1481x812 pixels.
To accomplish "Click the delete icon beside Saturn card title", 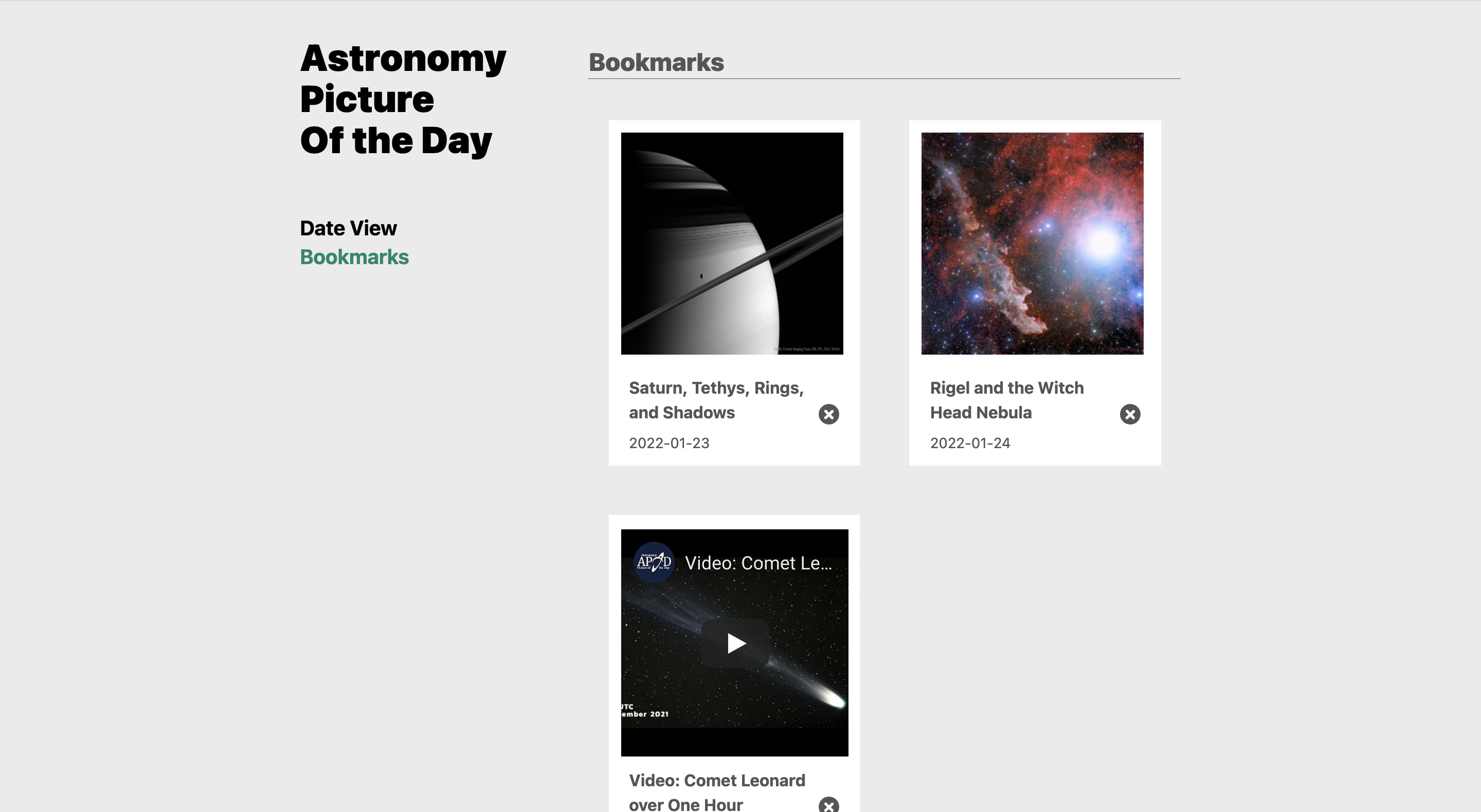I will click(828, 414).
